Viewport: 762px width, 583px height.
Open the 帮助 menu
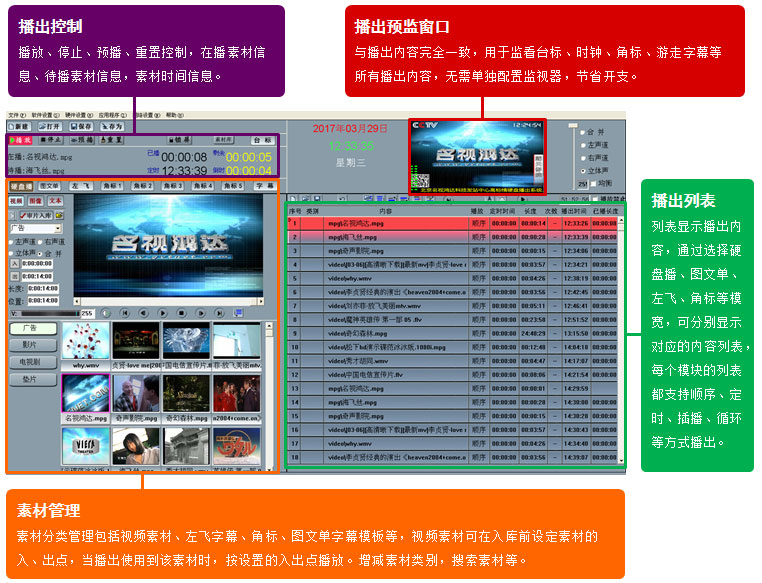coord(174,115)
